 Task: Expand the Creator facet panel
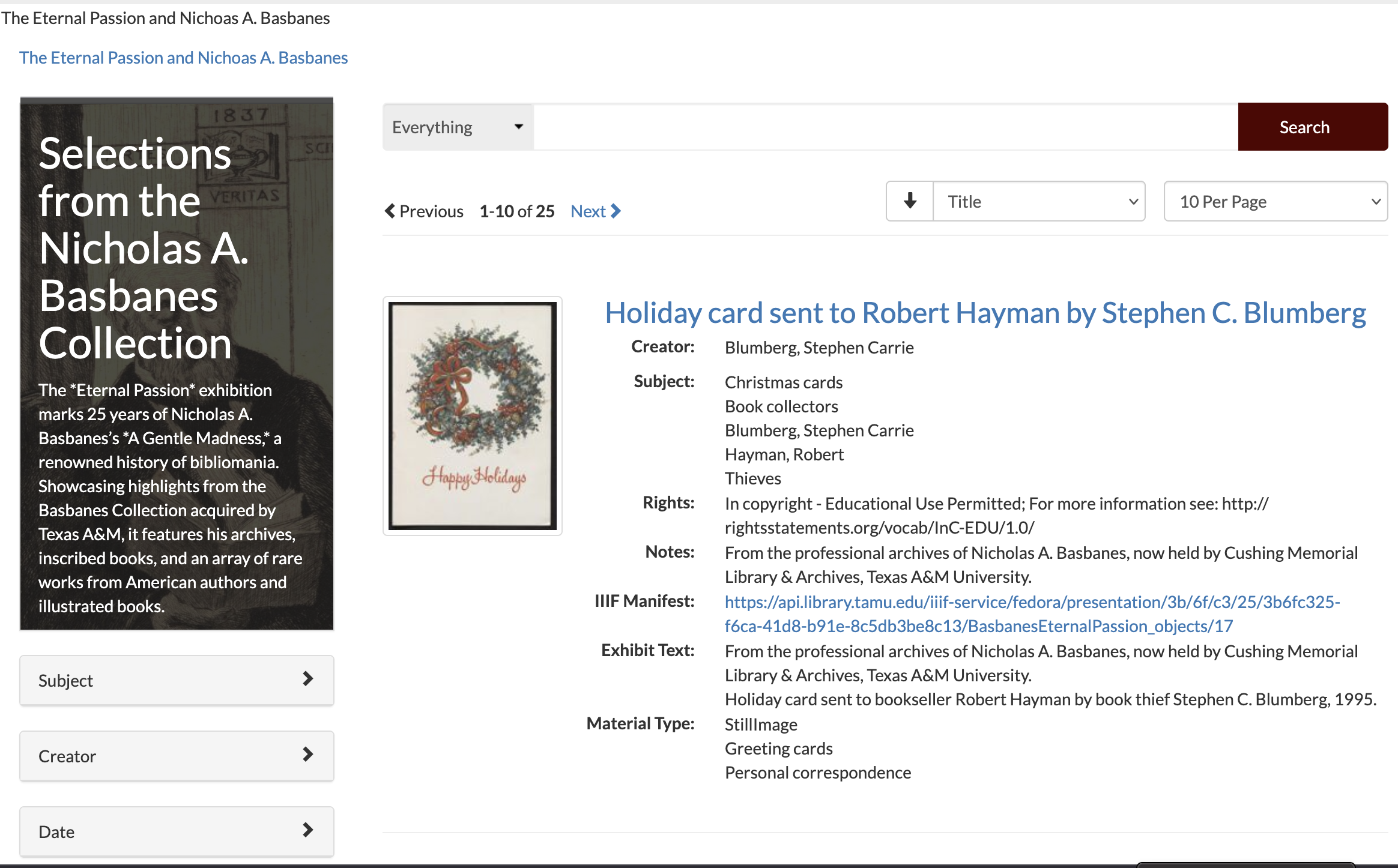(177, 755)
